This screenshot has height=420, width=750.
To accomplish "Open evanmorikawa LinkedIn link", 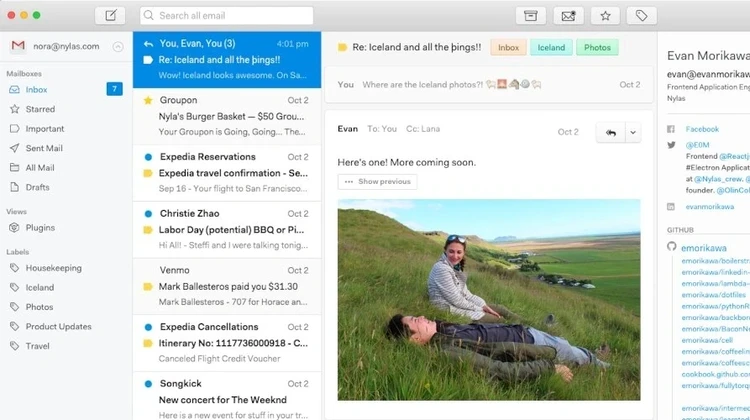I will (709, 207).
